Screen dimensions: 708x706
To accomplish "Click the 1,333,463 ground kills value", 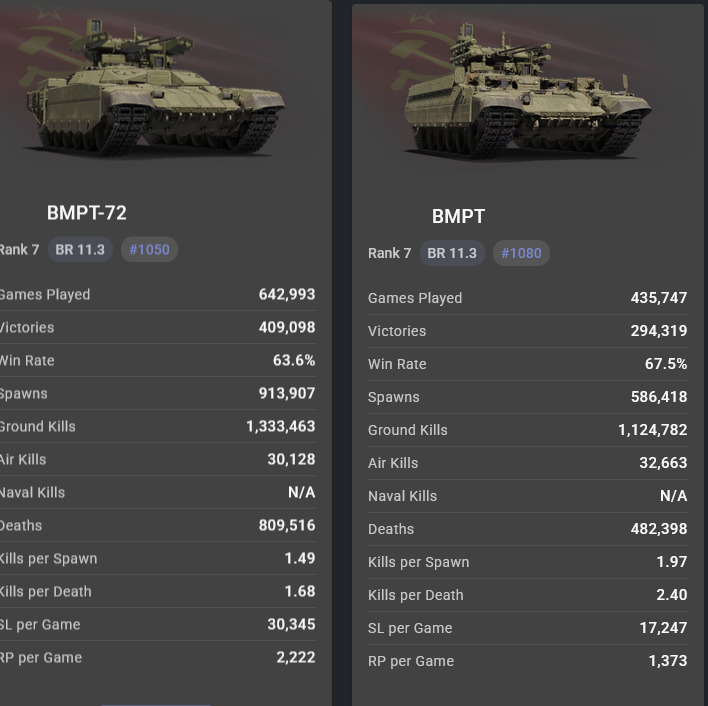I will 281,426.
